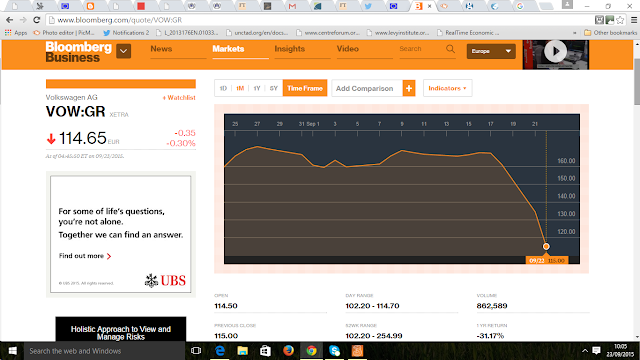Select the 1M chart range
This screenshot has width=640, height=360.
tap(240, 88)
